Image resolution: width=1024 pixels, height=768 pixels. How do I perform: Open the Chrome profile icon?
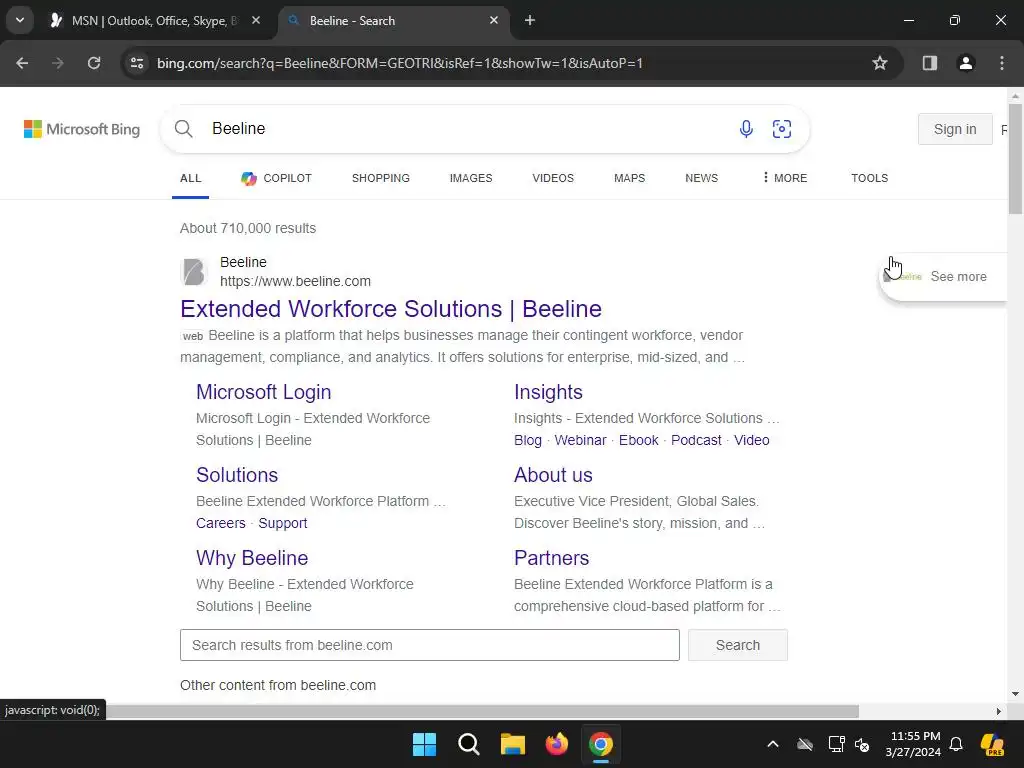point(966,63)
